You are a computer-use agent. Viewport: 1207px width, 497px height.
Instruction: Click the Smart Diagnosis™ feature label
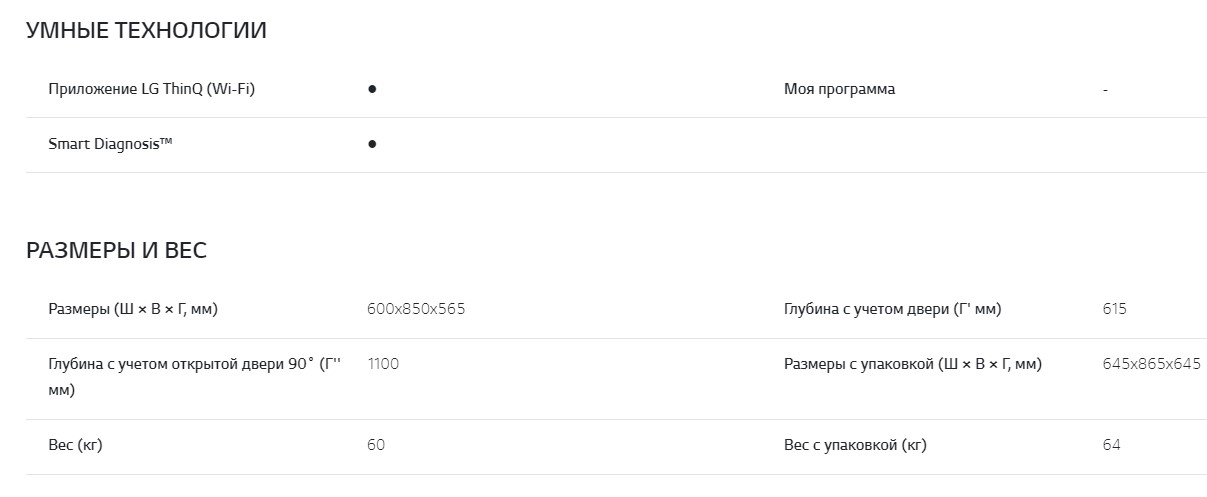point(110,144)
